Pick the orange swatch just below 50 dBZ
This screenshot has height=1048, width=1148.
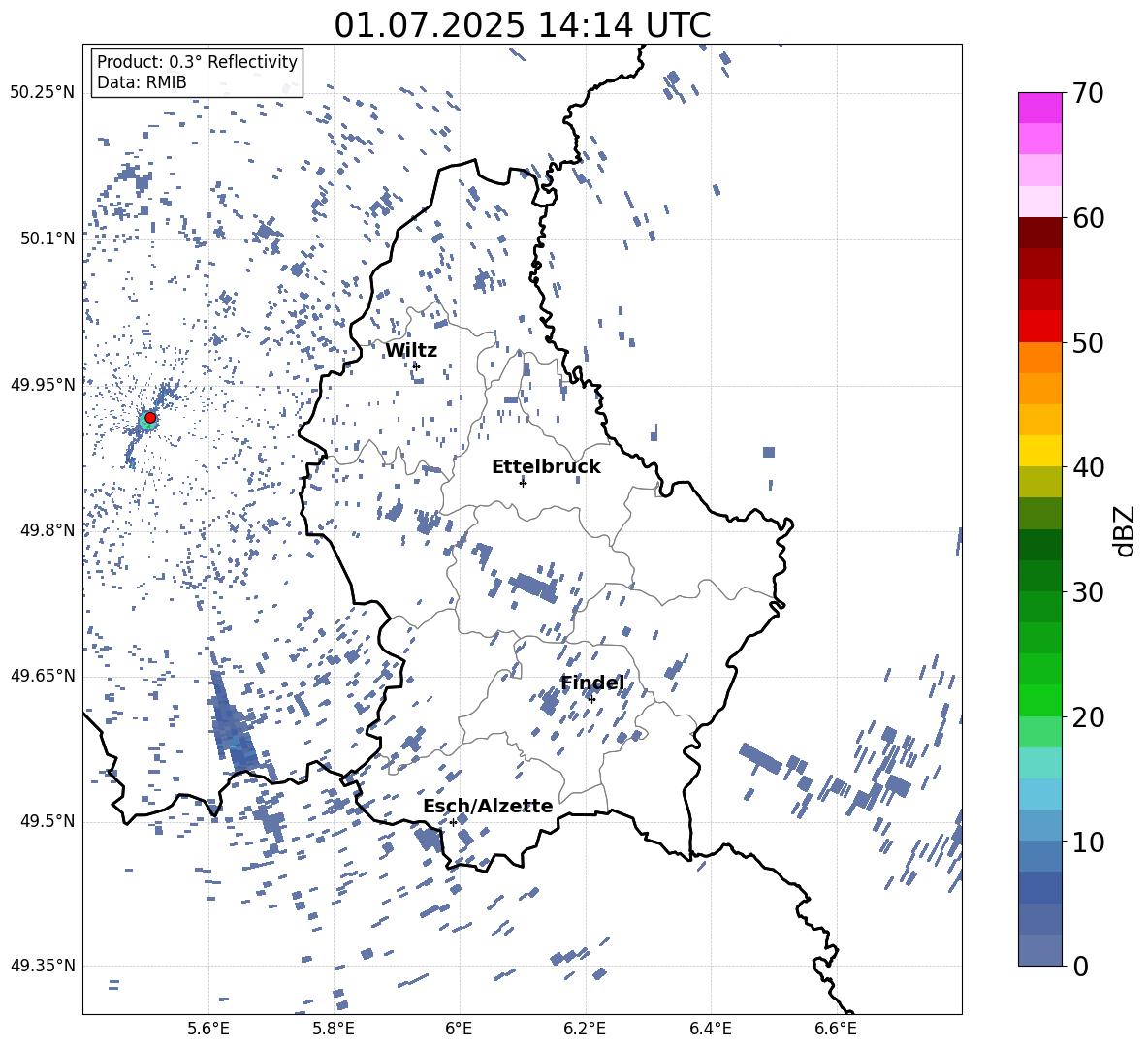coord(1040,358)
